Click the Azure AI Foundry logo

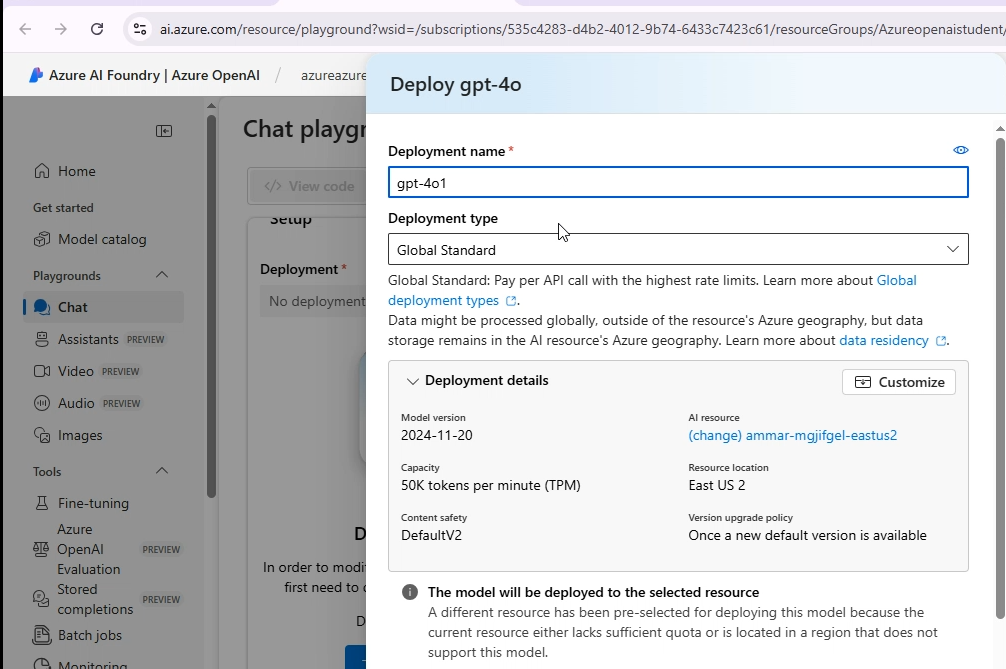(x=36, y=75)
